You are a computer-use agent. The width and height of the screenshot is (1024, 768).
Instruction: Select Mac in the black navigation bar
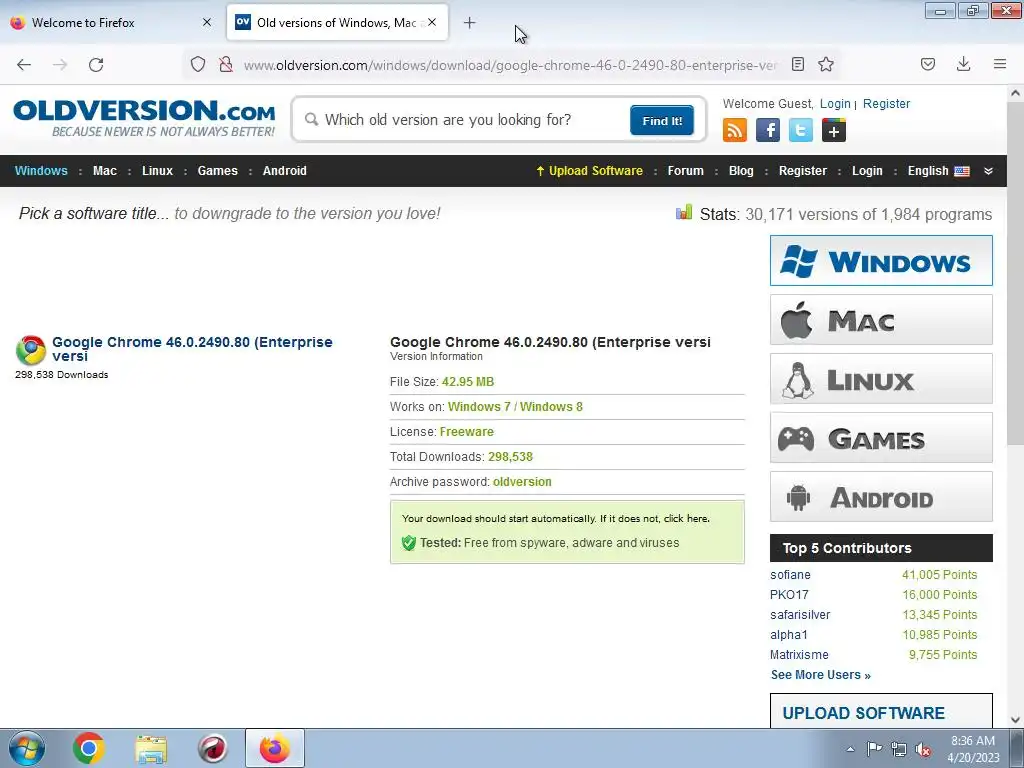[104, 171]
